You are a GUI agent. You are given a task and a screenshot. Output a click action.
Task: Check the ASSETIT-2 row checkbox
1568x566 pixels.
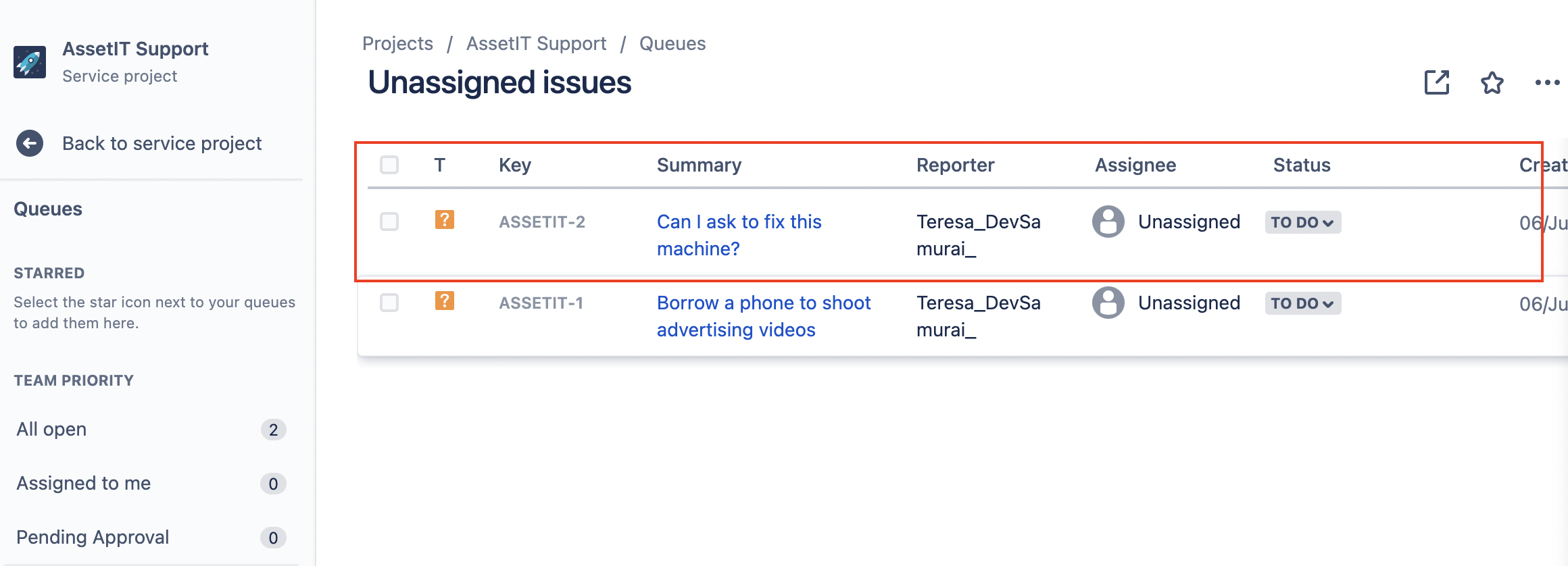point(389,222)
